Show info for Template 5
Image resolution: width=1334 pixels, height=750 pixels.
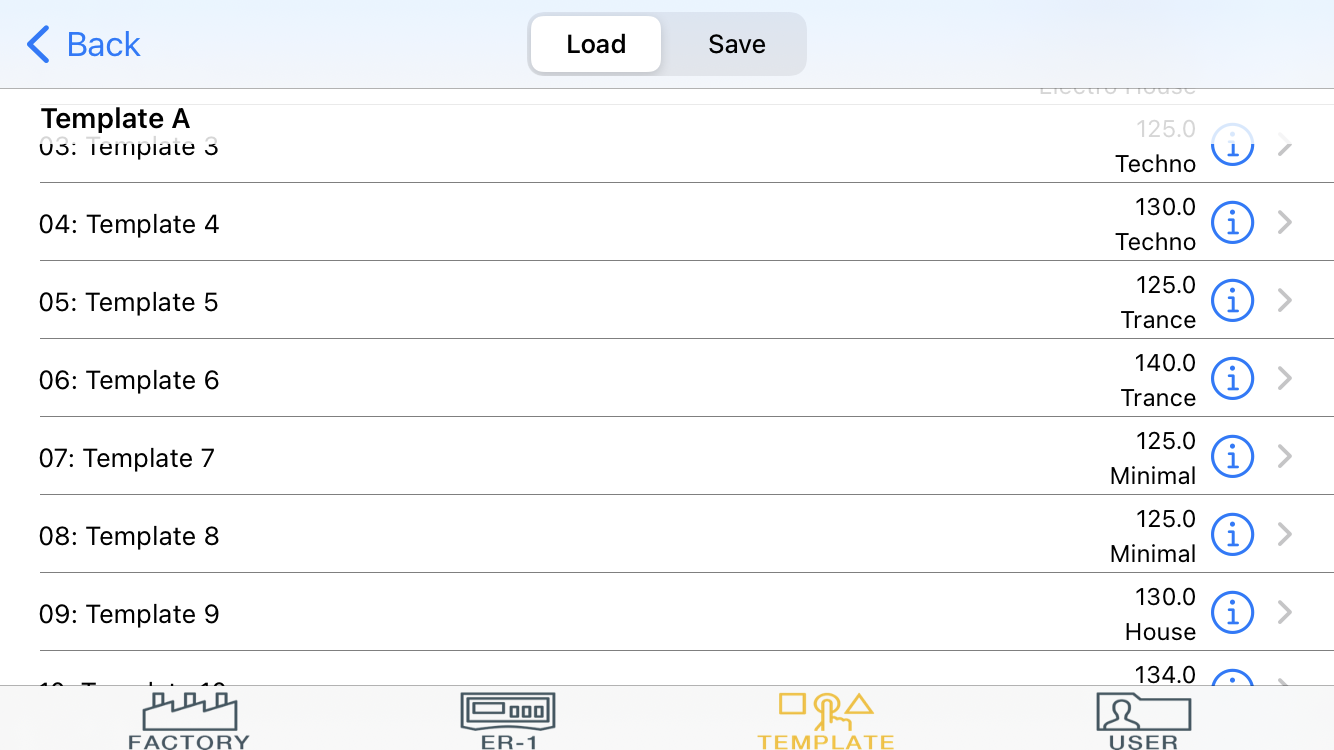tap(1232, 301)
